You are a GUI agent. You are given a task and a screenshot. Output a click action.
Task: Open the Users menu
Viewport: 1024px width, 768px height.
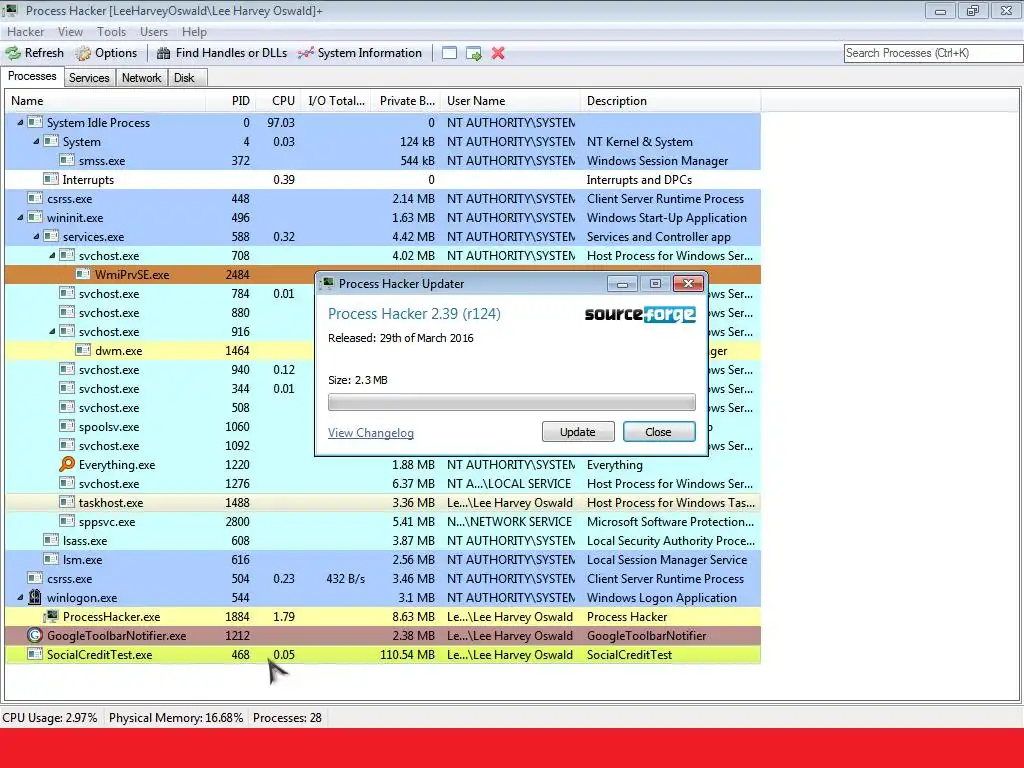click(x=153, y=31)
